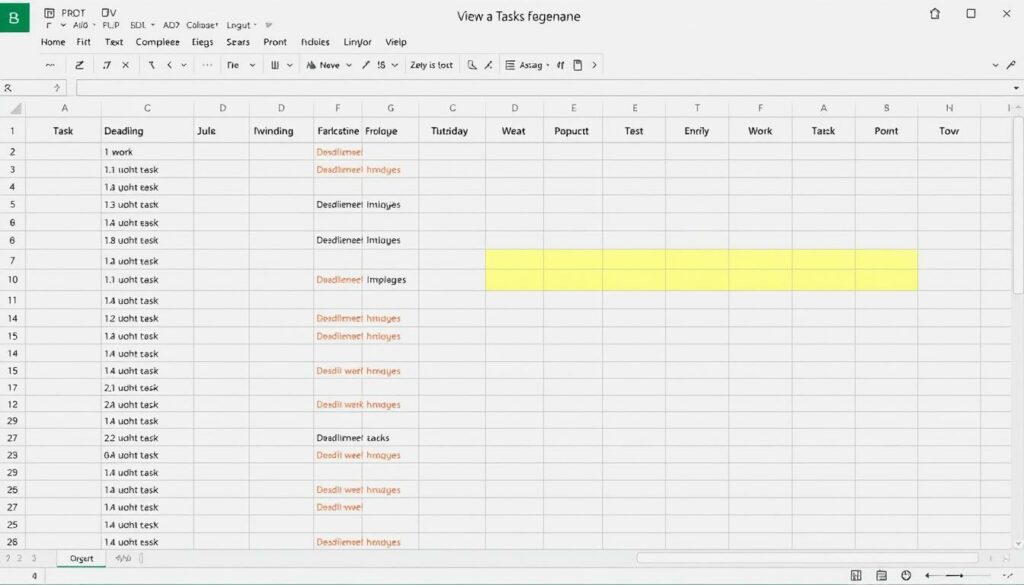Click the horizontal scrollbar track

pos(807,558)
